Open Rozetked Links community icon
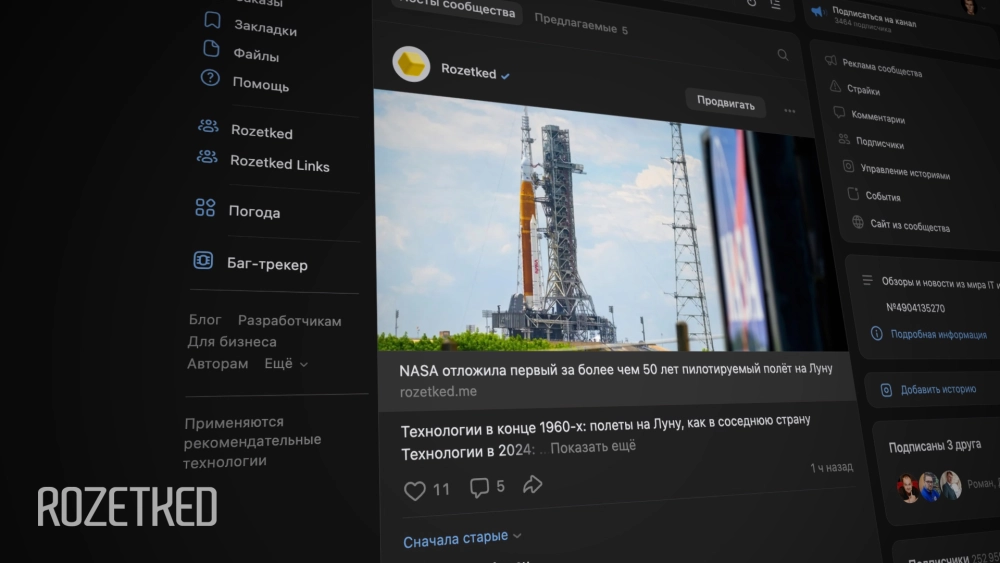The image size is (1000, 563). coord(207,156)
